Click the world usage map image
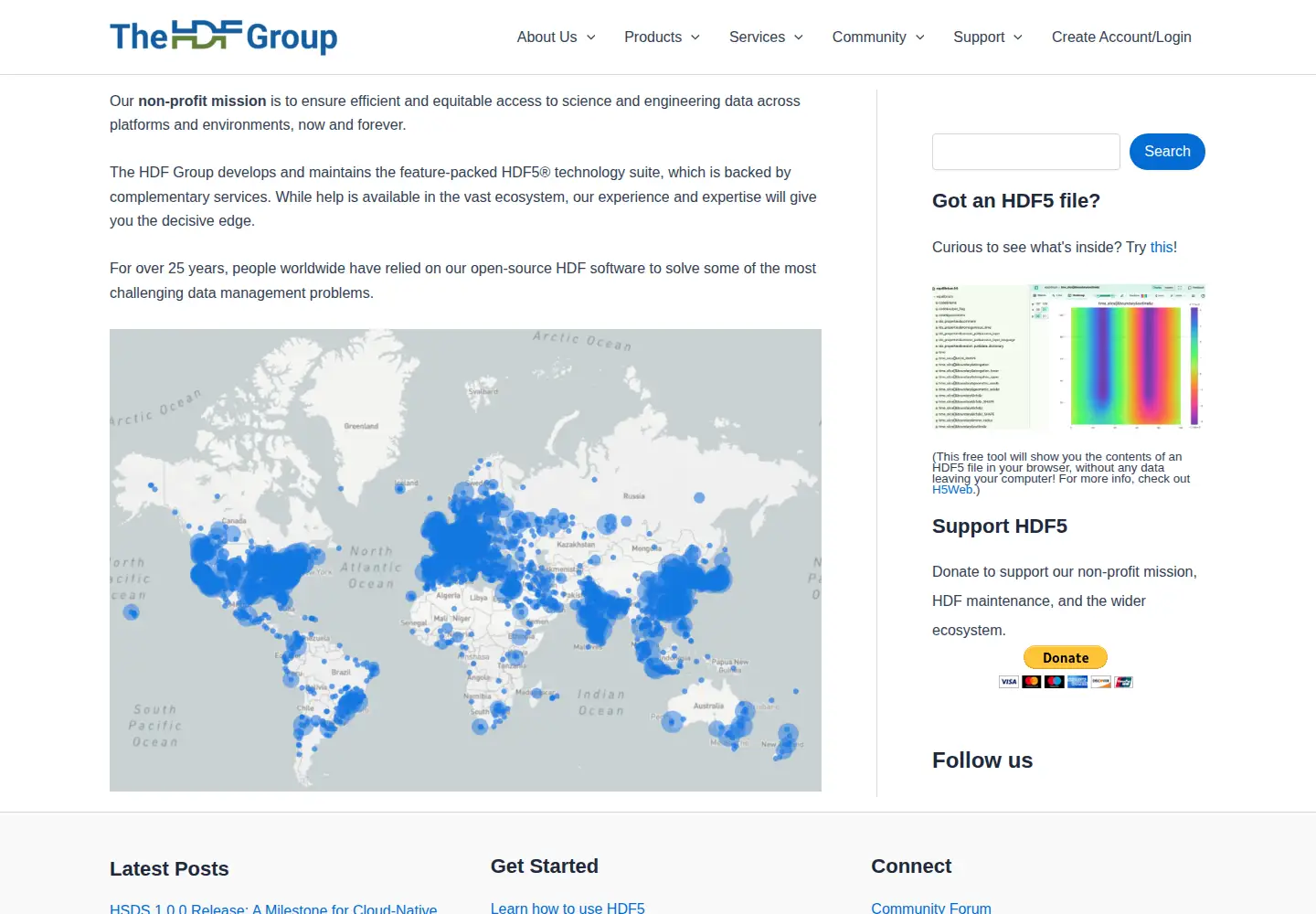The image size is (1316, 914). [465, 560]
